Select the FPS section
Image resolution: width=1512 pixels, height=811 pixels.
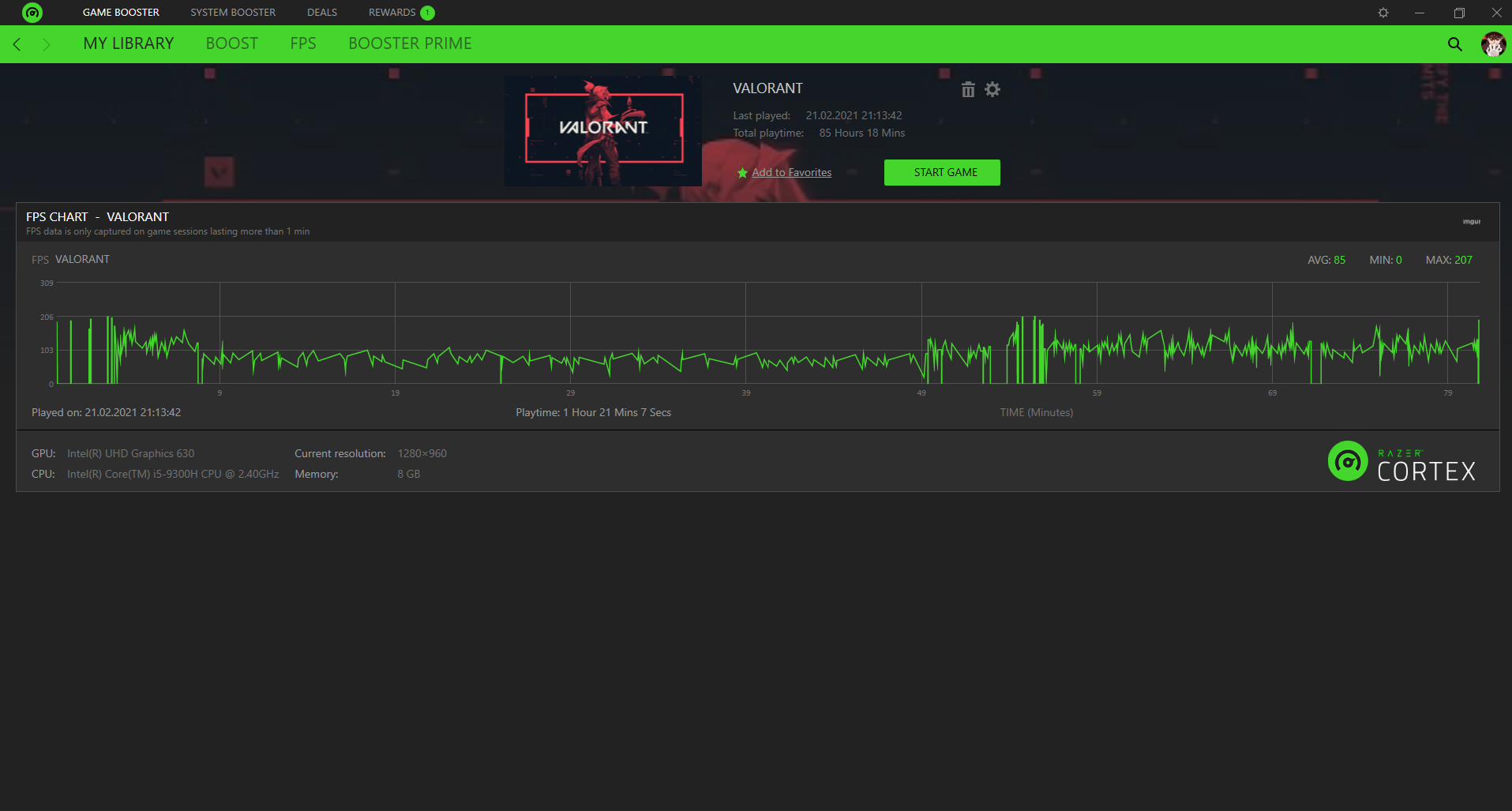303,43
